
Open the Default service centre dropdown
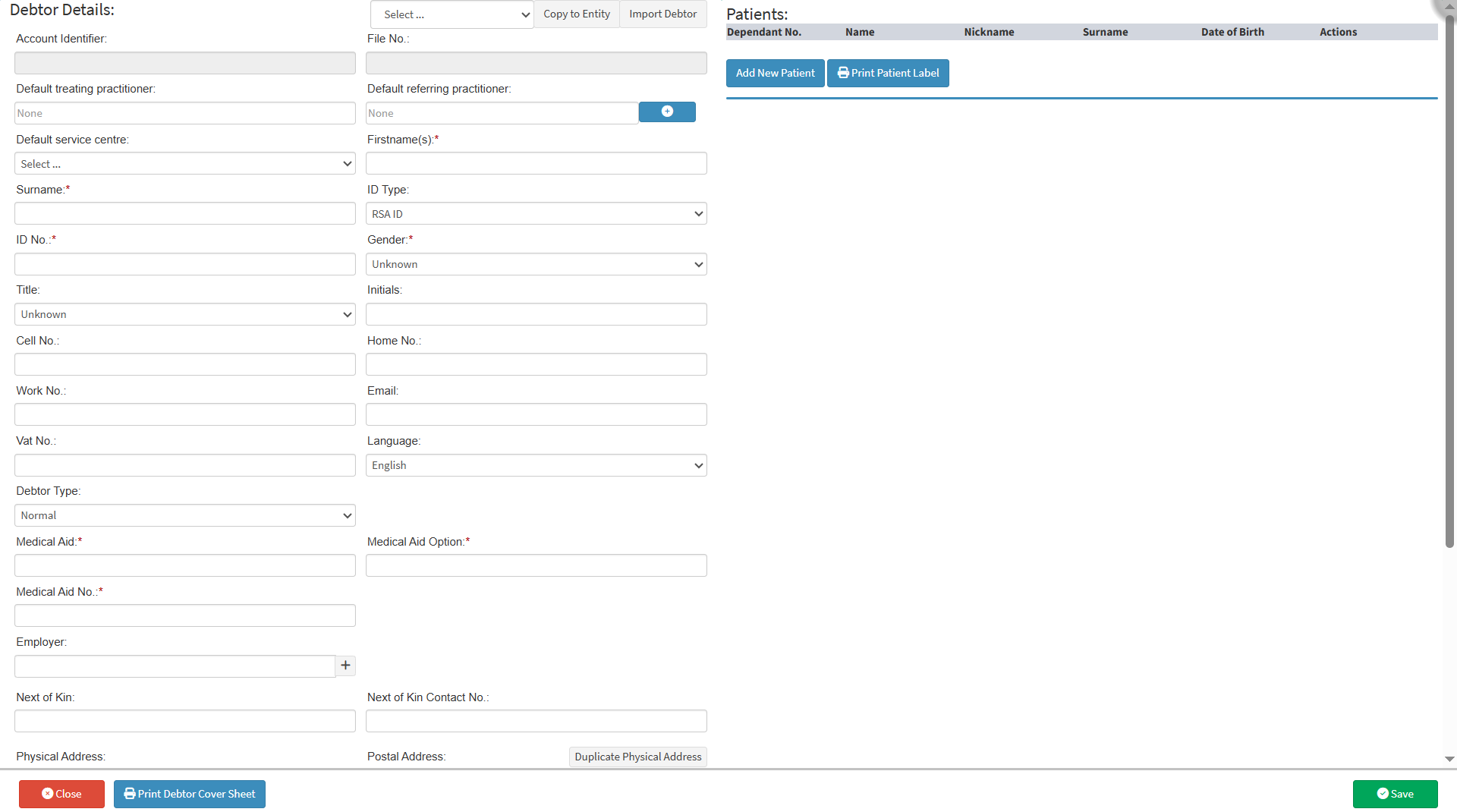pos(184,163)
